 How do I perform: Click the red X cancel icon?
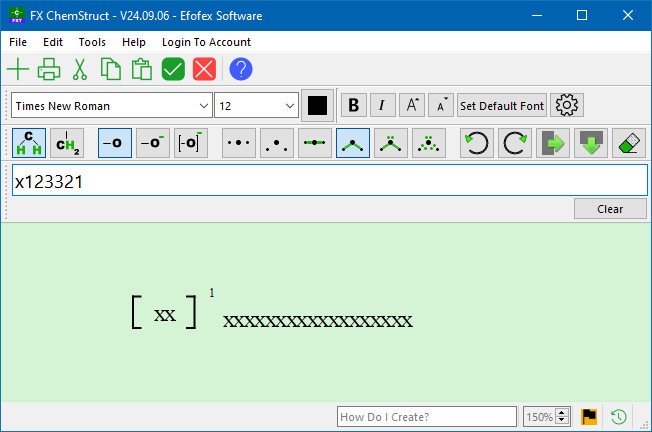coord(204,69)
